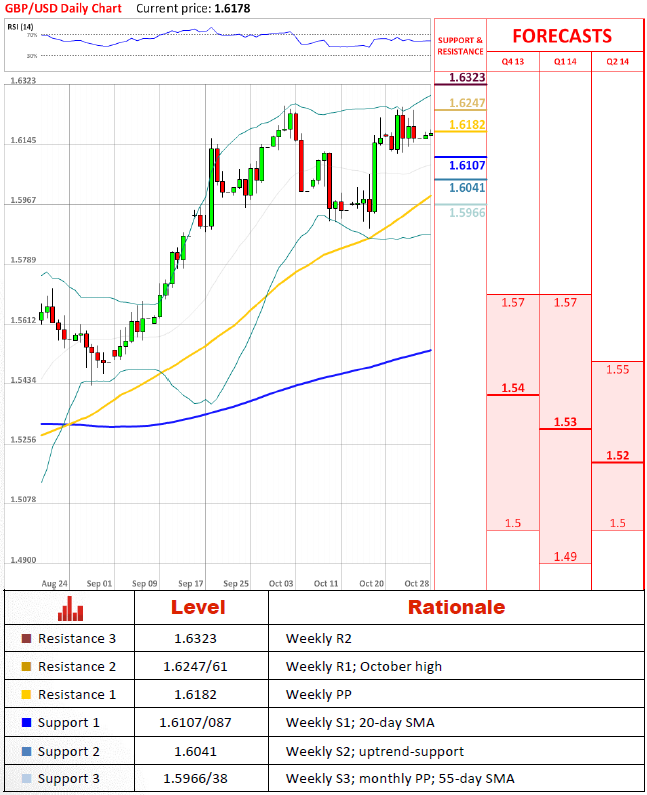Click the Resistance 1 yellow color swatch
This screenshot has width=647, height=795.
(26, 694)
